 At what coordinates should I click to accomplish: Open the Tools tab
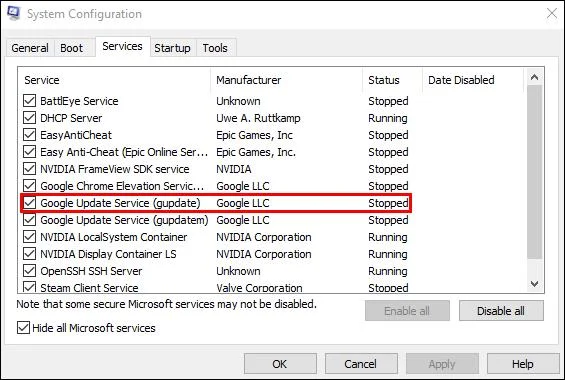click(x=215, y=48)
